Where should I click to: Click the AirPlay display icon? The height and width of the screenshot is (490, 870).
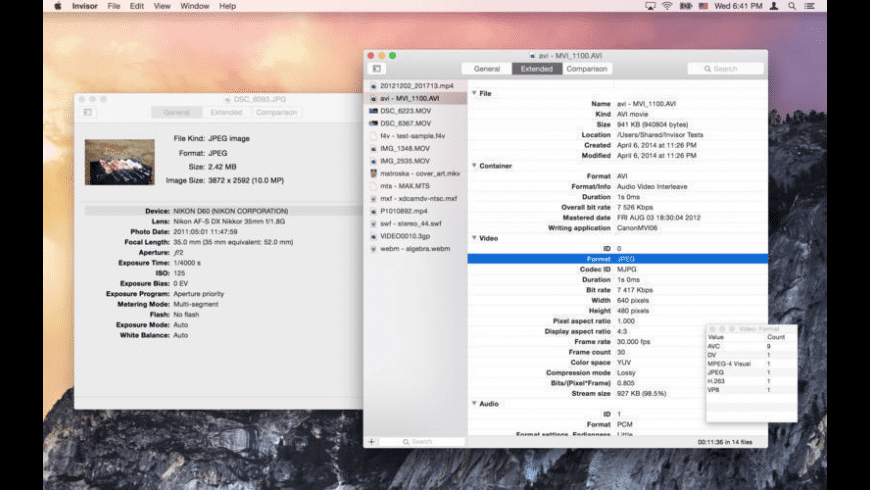(650, 6)
